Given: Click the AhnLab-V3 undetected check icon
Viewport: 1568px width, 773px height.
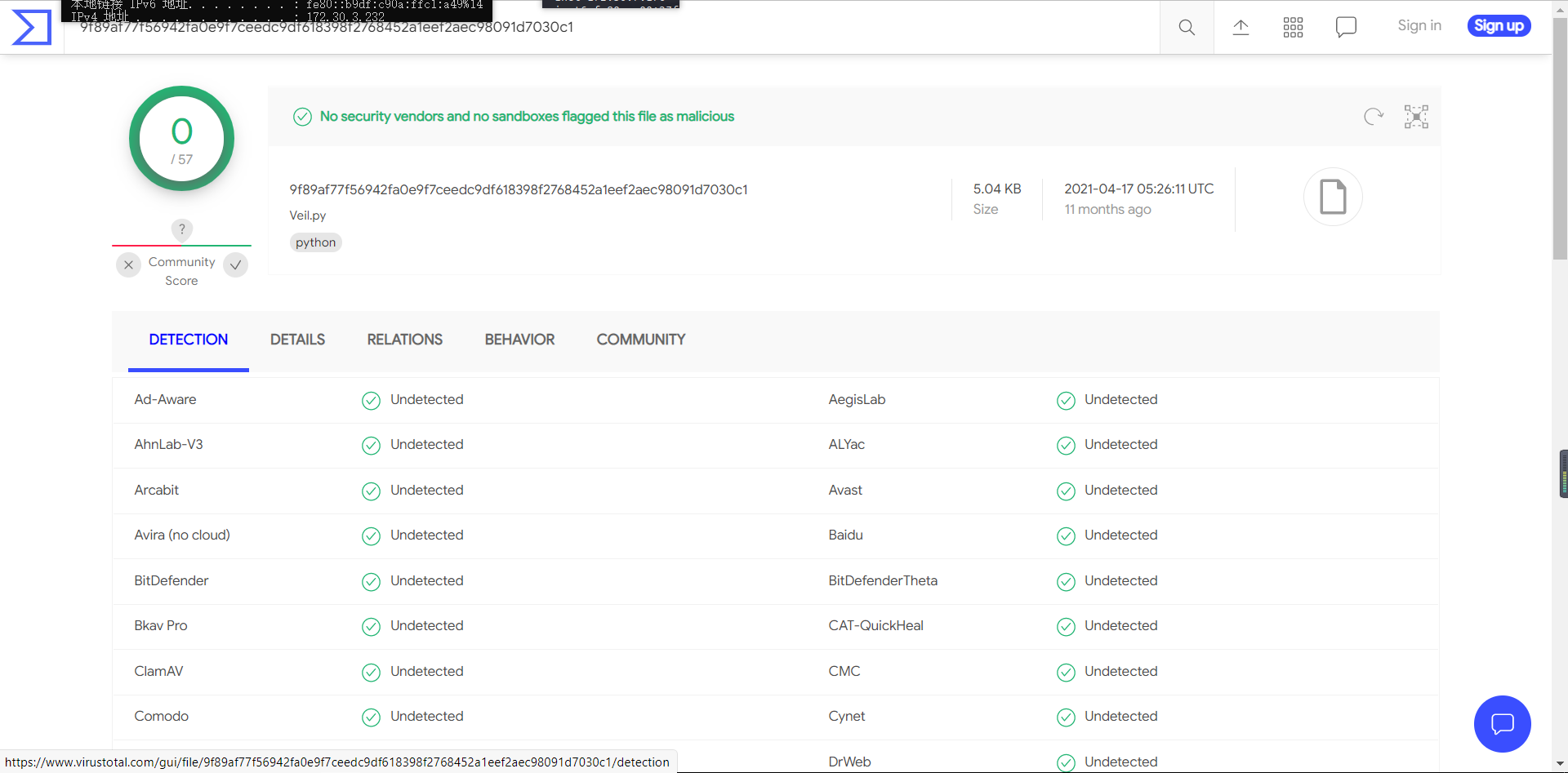Looking at the screenshot, I should (x=371, y=446).
